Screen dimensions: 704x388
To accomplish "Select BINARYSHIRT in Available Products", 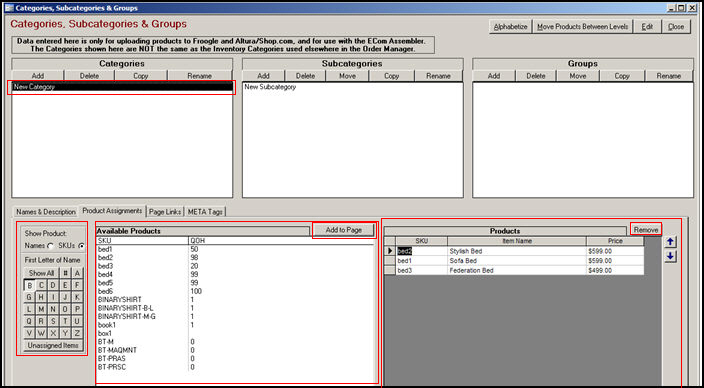I will click(x=119, y=300).
